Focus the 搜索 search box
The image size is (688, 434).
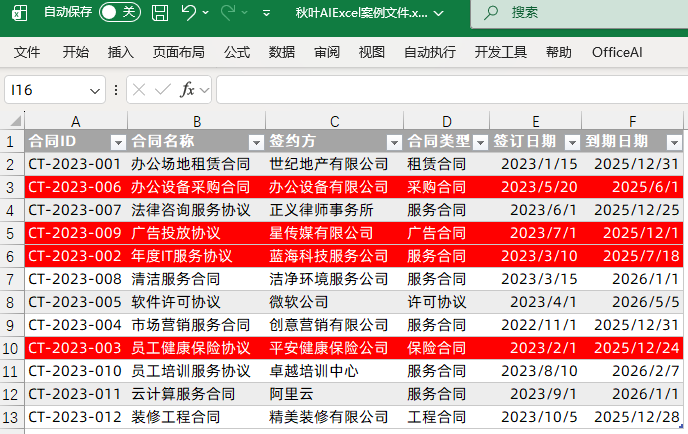pyautogui.click(x=579, y=14)
